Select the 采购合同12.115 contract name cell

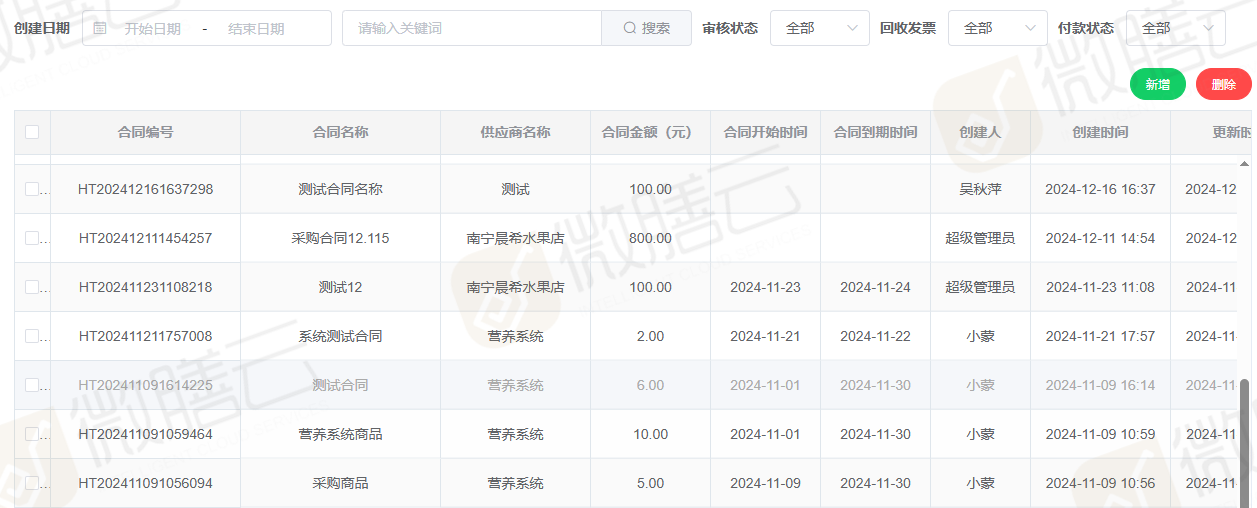tap(340, 238)
